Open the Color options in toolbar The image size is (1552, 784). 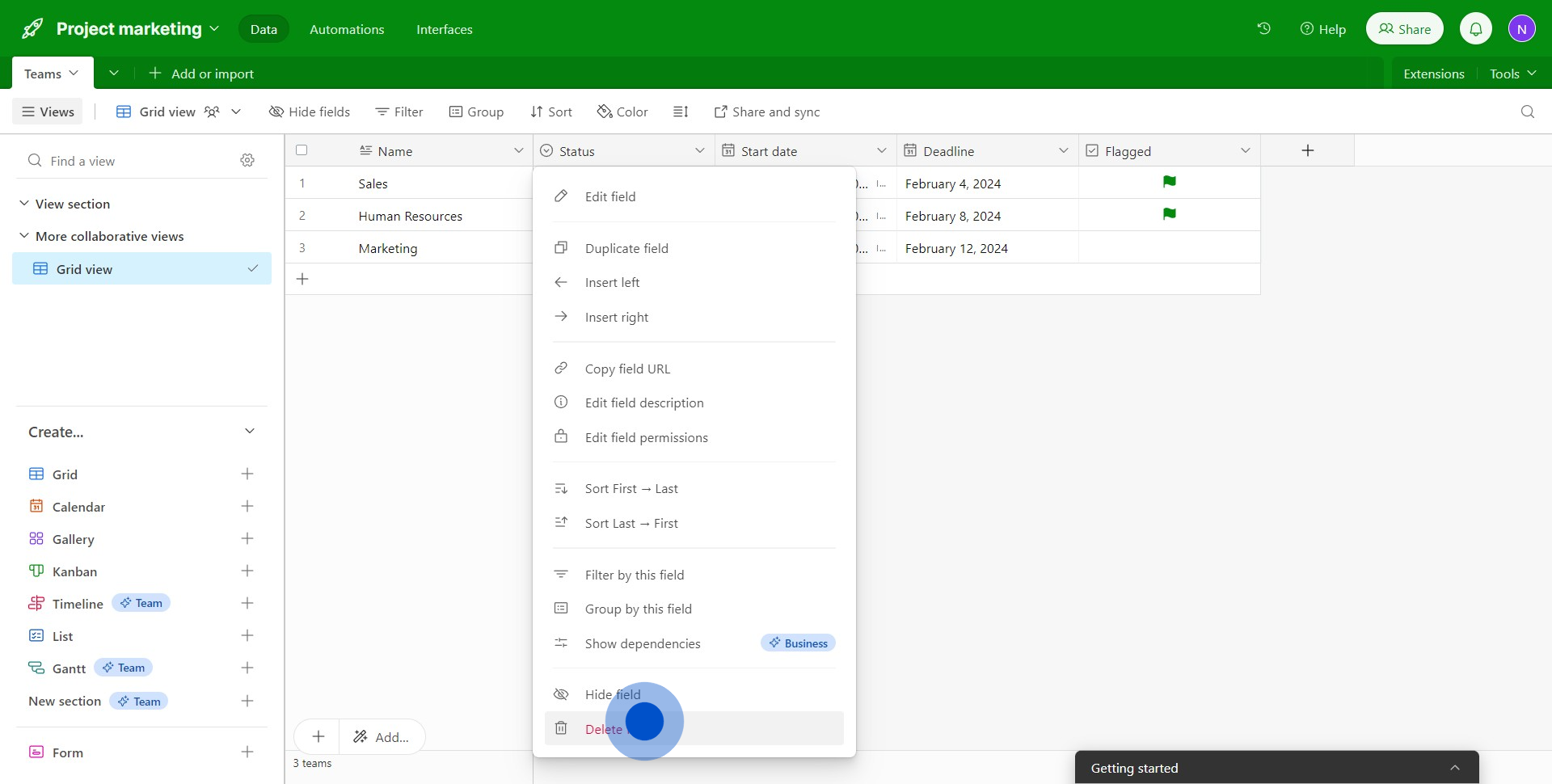(x=622, y=112)
